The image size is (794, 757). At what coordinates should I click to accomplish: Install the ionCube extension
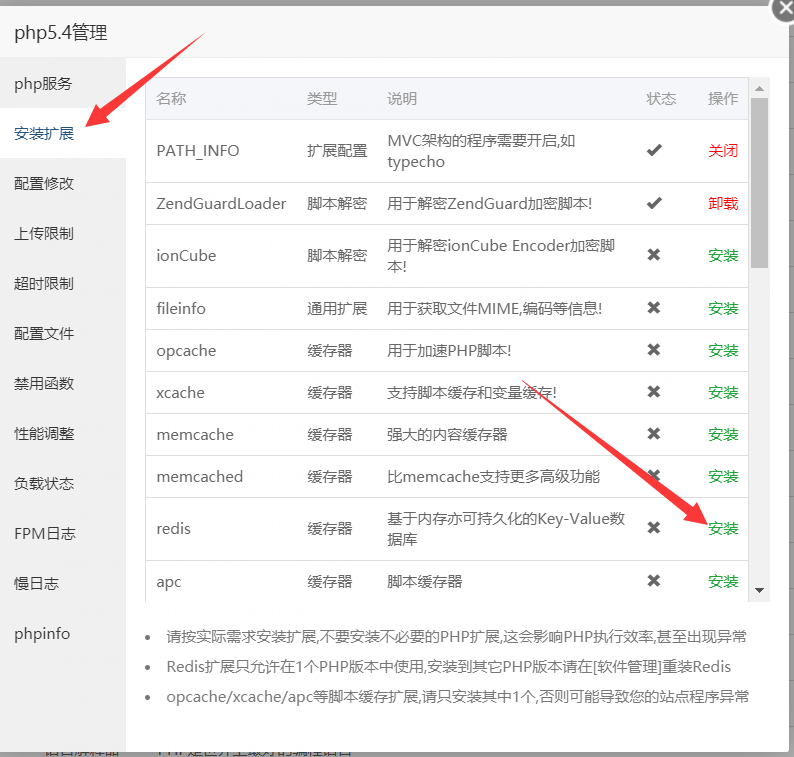[x=723, y=255]
